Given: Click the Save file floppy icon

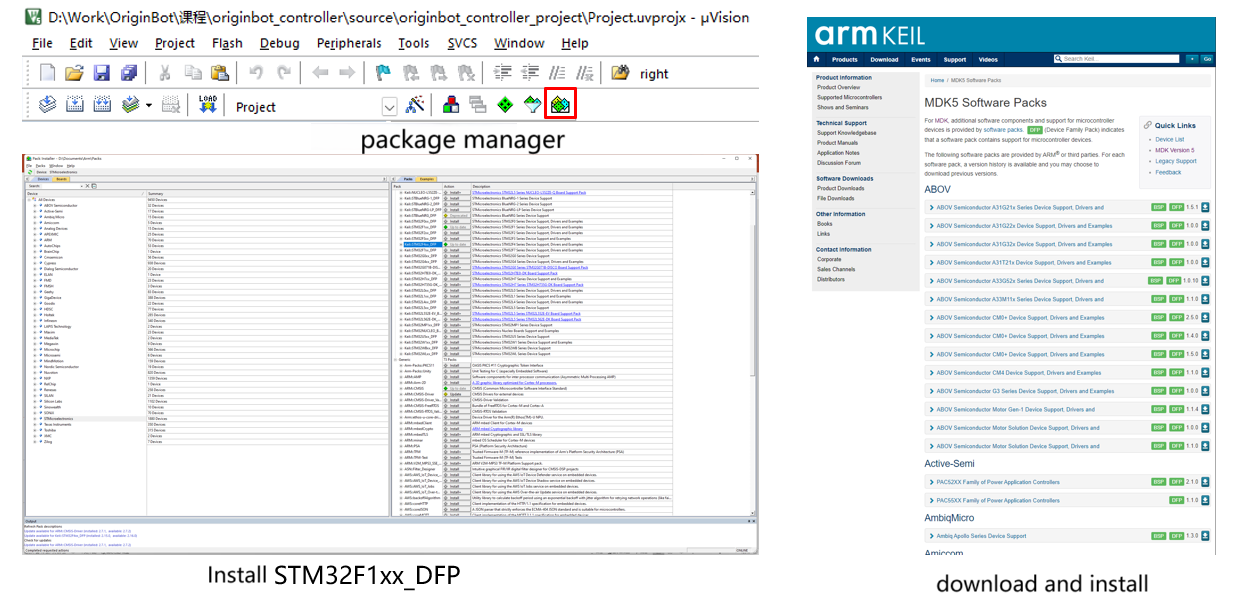Looking at the screenshot, I should click(x=102, y=73).
